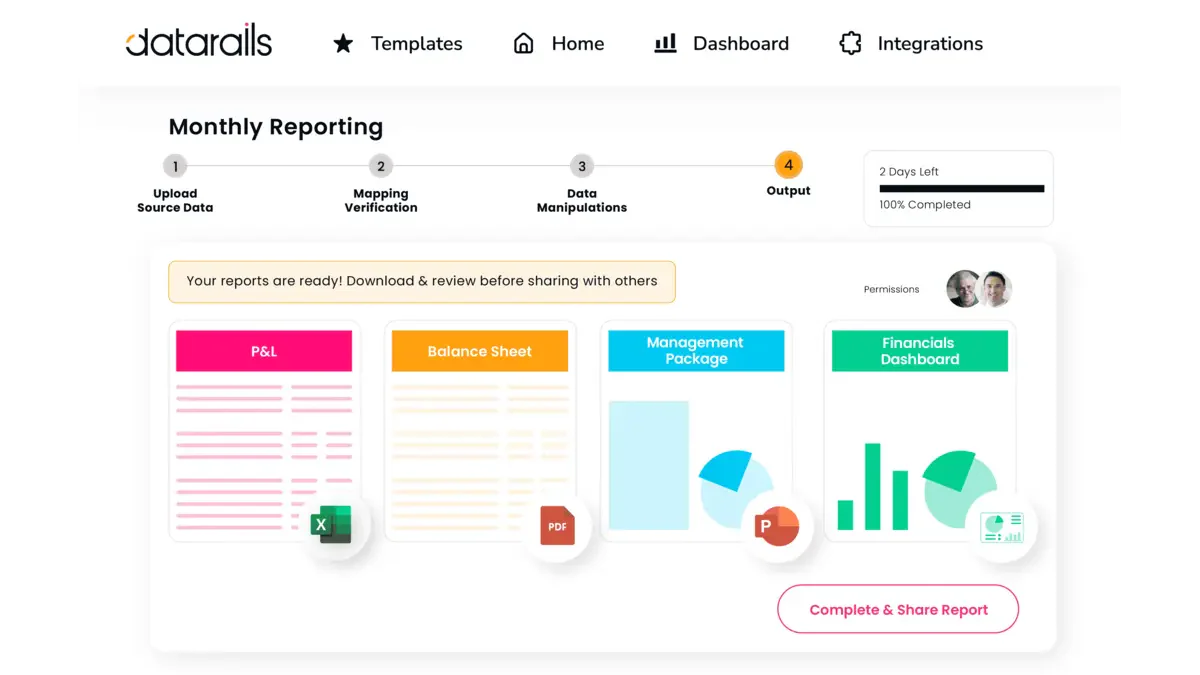Click Complete & Share Report button
Viewport: 1200px width, 675px height.
pyautogui.click(x=898, y=609)
